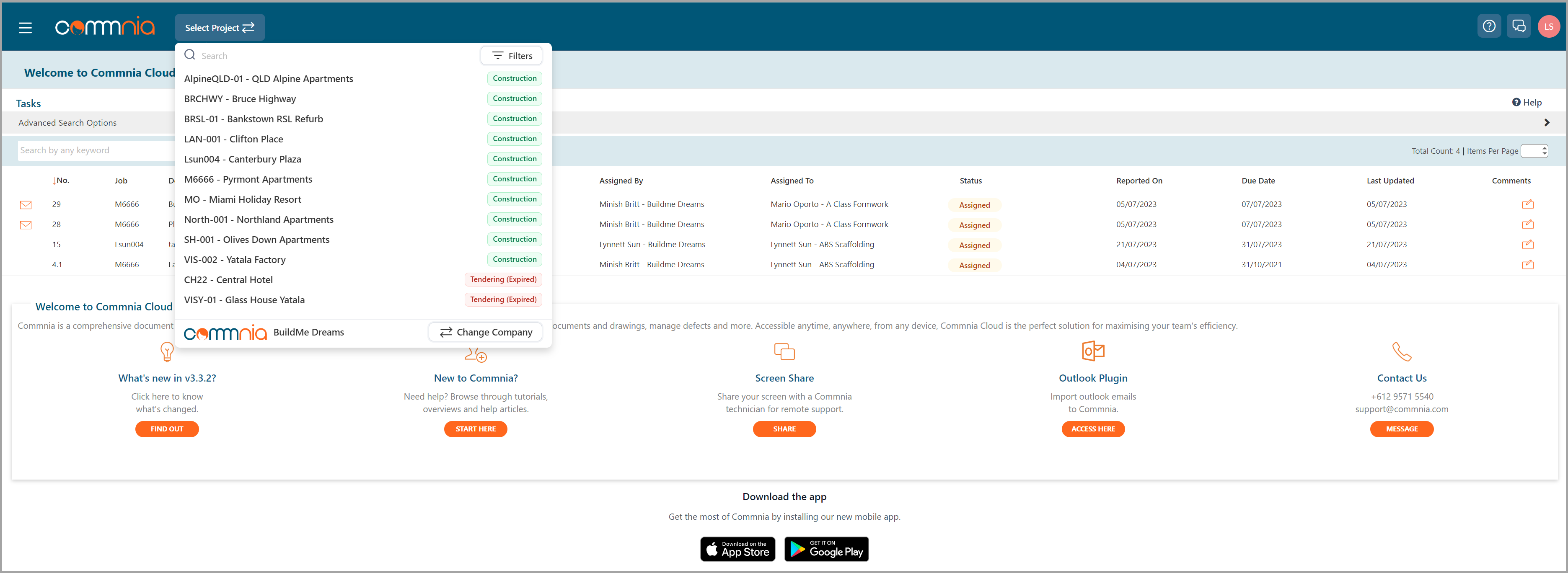
Task: Click Assigned status of task 15
Action: pos(974,245)
